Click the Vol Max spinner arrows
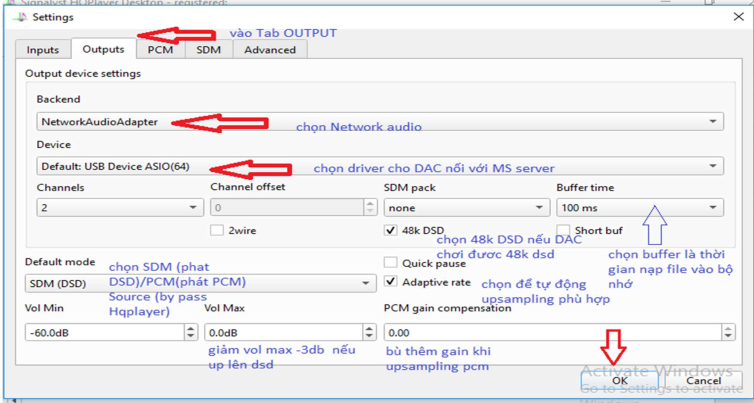This screenshot has width=754, height=403. [x=369, y=332]
